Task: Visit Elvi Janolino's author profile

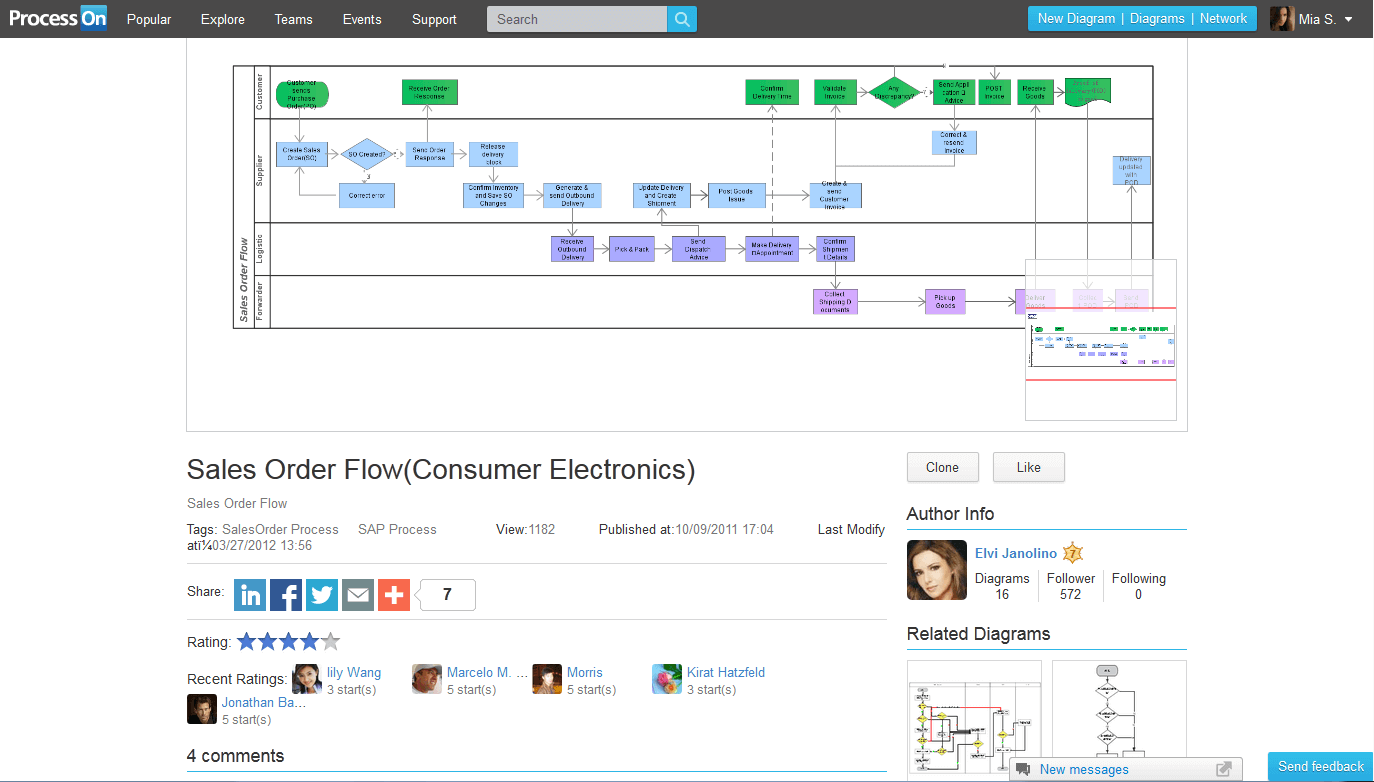Action: [1016, 552]
